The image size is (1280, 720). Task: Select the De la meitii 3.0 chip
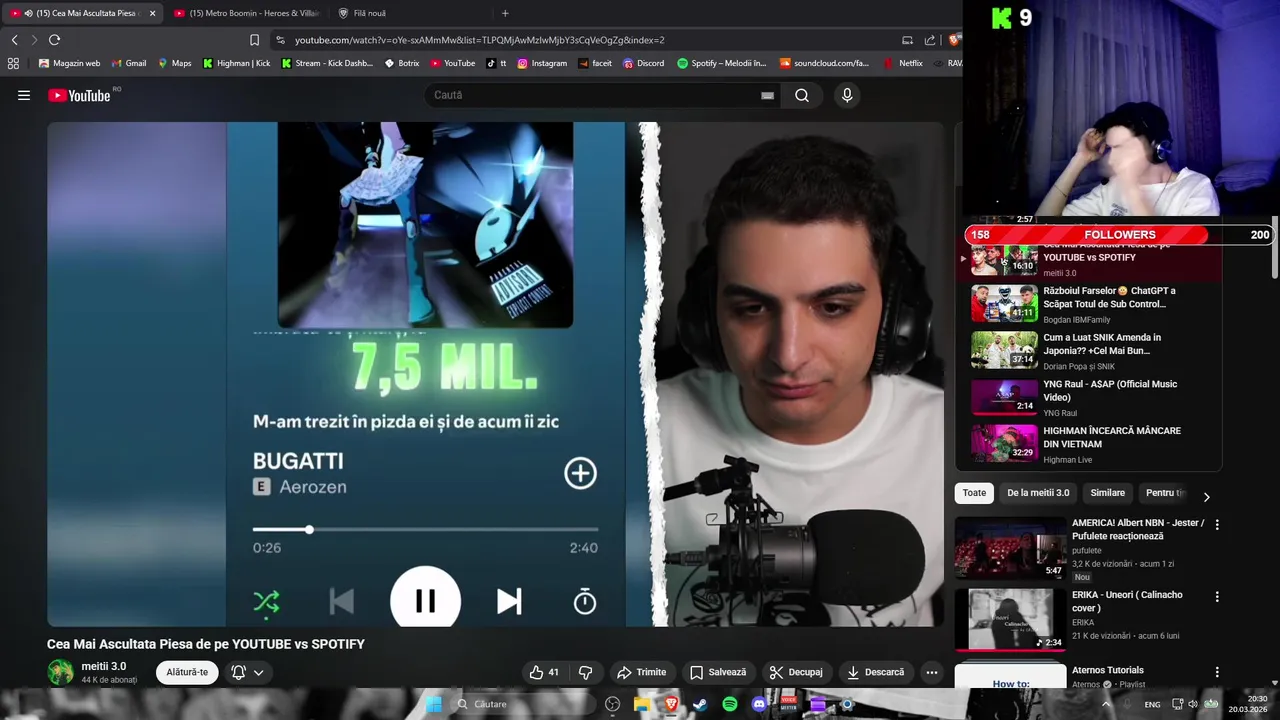(x=1038, y=493)
